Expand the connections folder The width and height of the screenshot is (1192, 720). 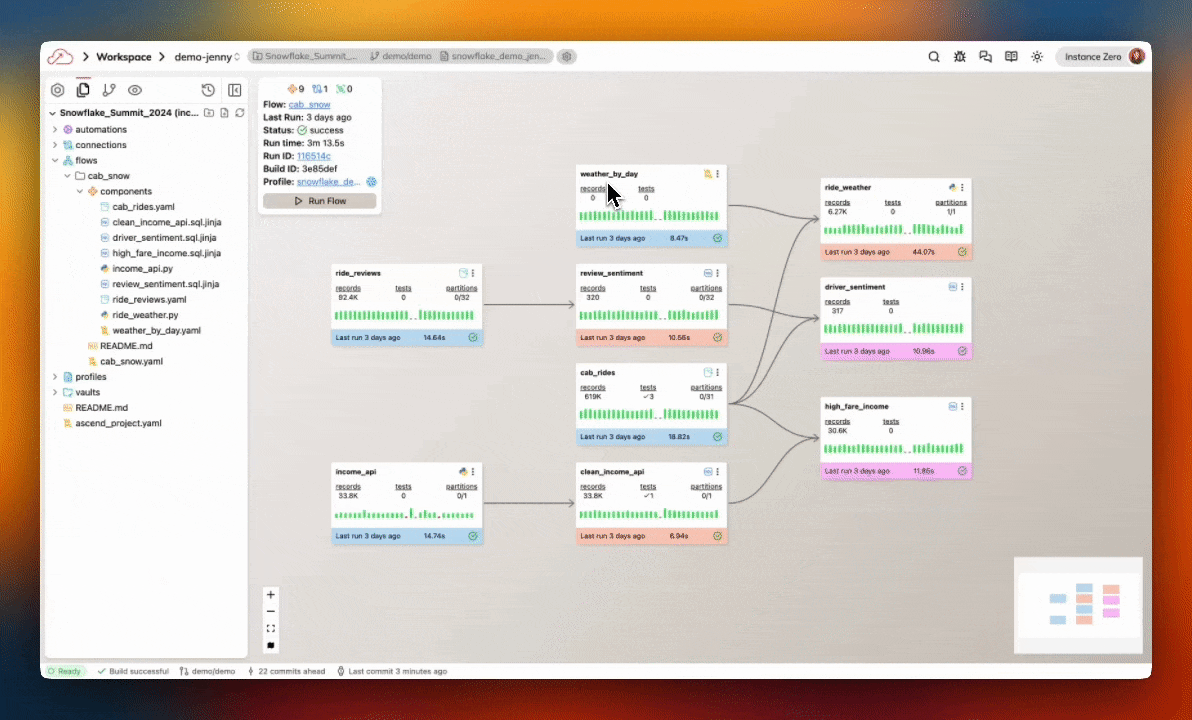(x=55, y=144)
